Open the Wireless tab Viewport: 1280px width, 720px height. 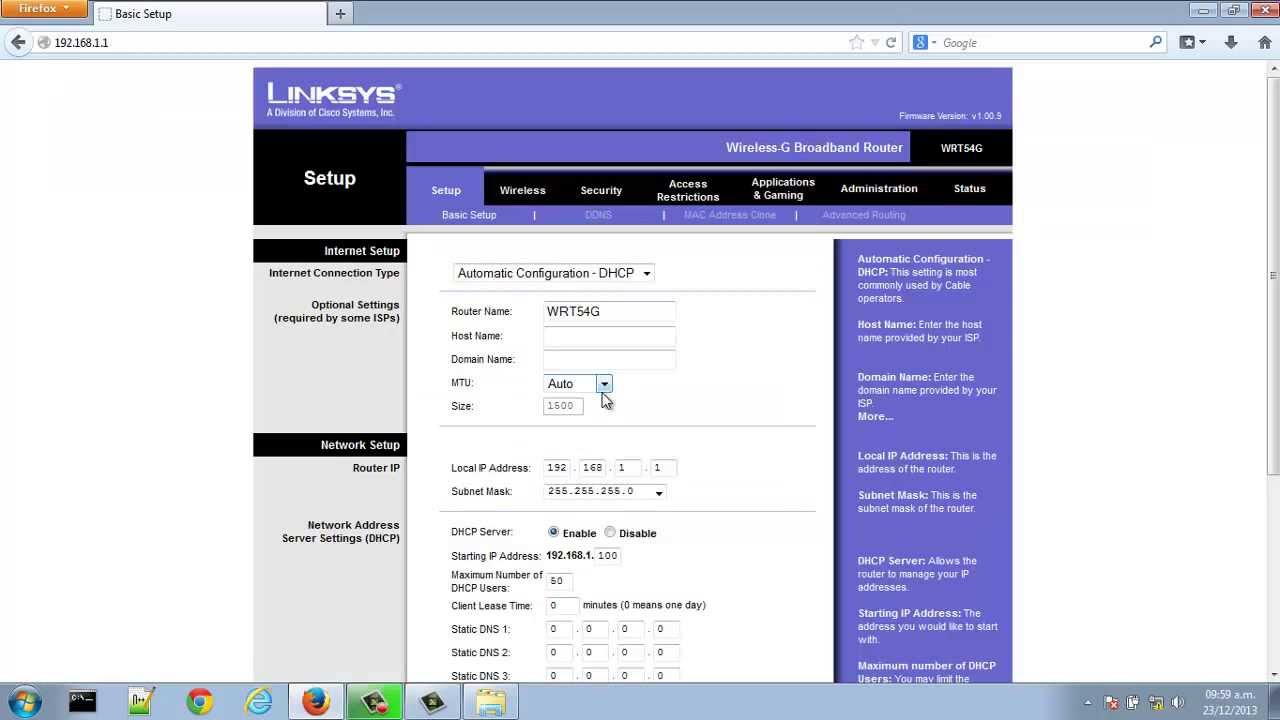click(x=522, y=190)
